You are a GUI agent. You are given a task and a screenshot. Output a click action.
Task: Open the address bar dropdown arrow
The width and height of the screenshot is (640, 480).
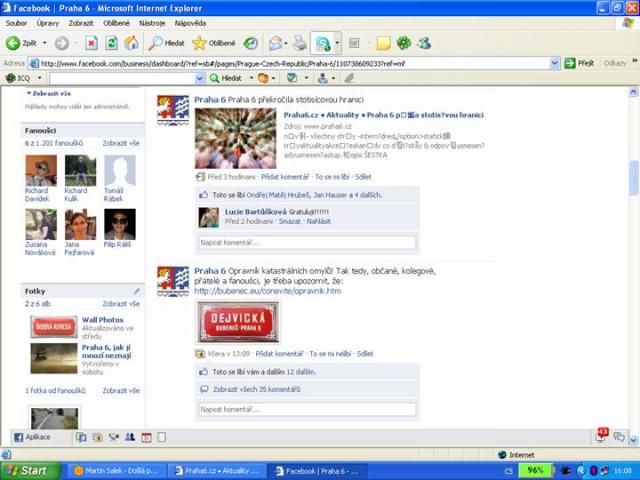coord(554,63)
